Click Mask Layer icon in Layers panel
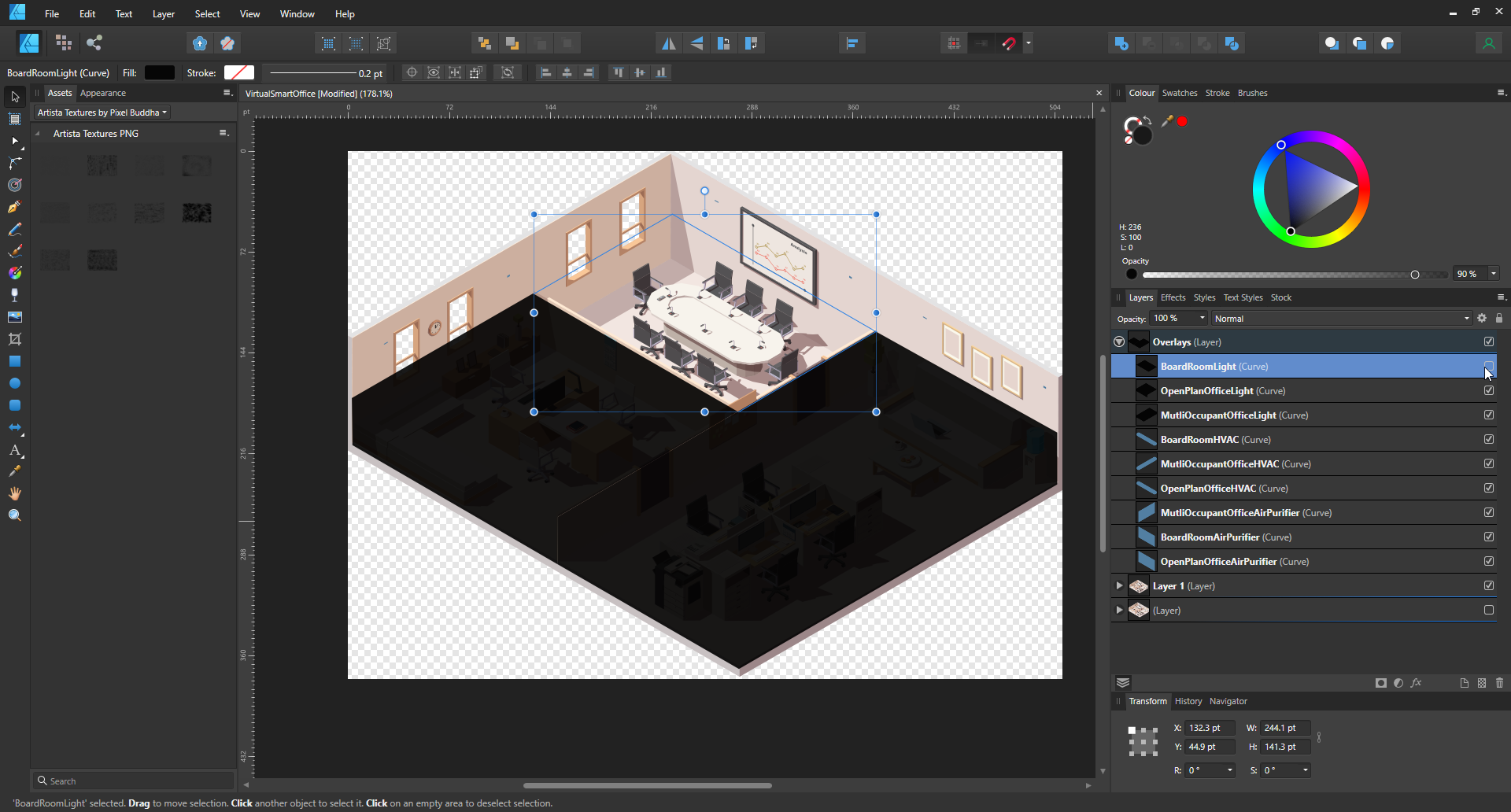Viewport: 1511px width, 812px height. 1380,683
